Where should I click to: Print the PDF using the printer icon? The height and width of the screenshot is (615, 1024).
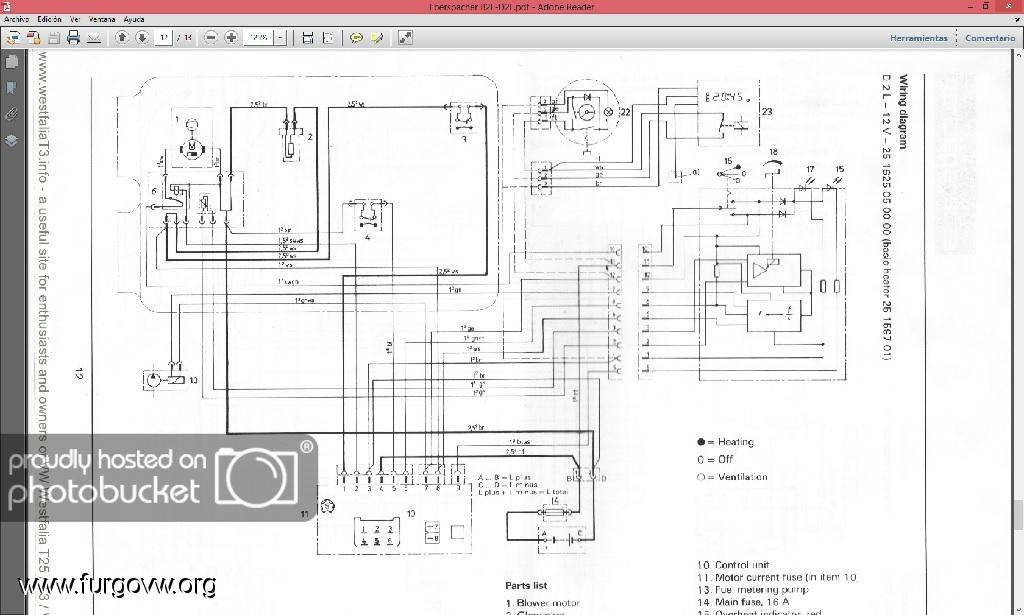coord(73,38)
